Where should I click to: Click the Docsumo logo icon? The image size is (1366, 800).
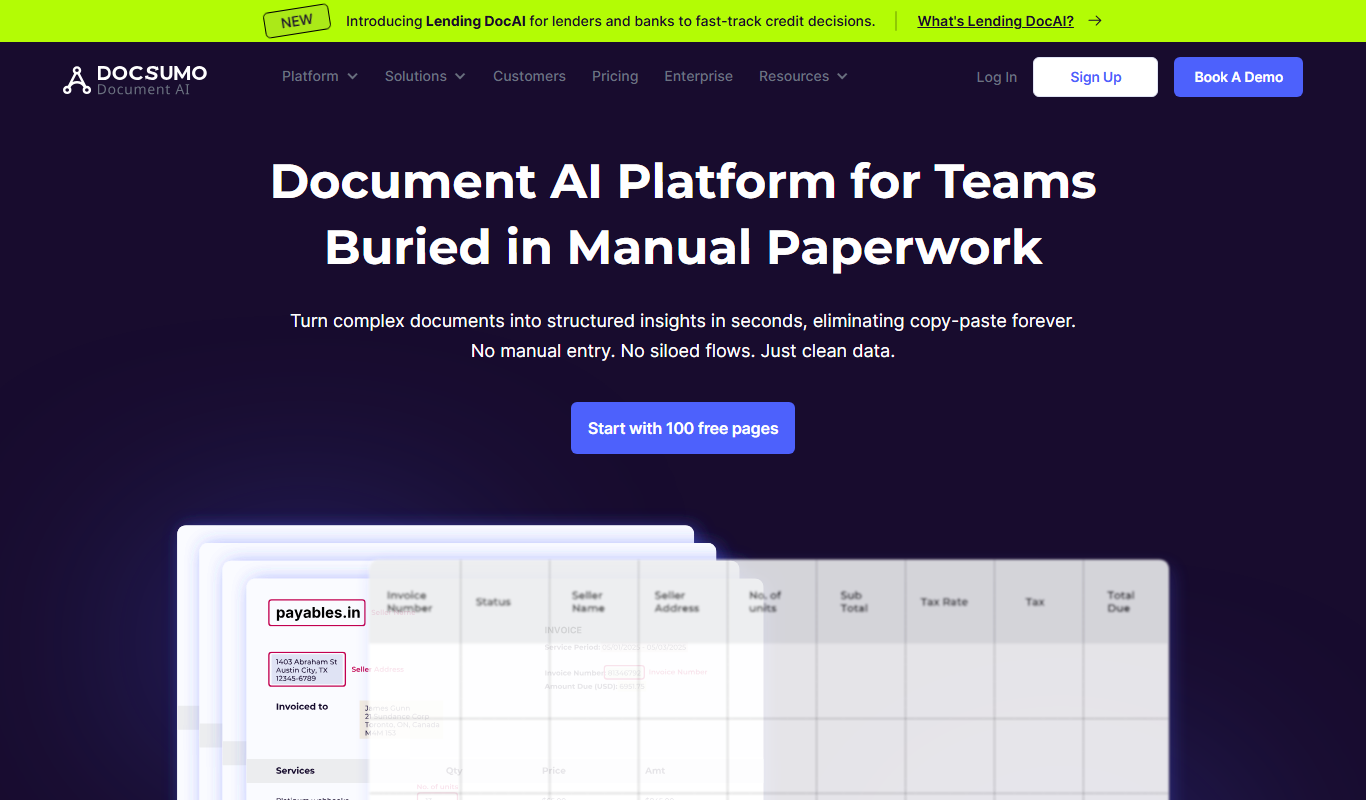point(76,80)
